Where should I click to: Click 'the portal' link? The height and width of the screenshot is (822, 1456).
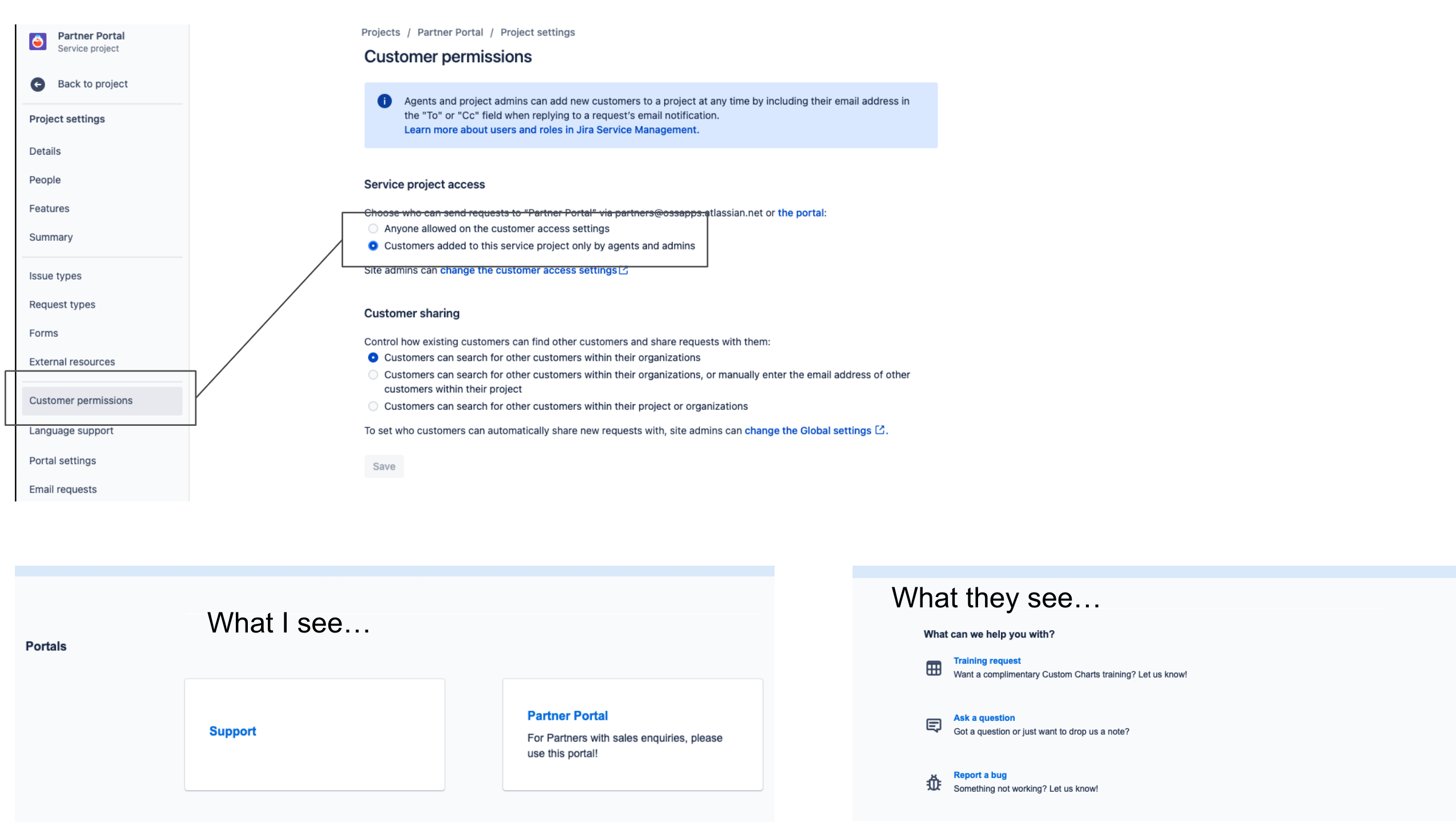pyautogui.click(x=801, y=212)
